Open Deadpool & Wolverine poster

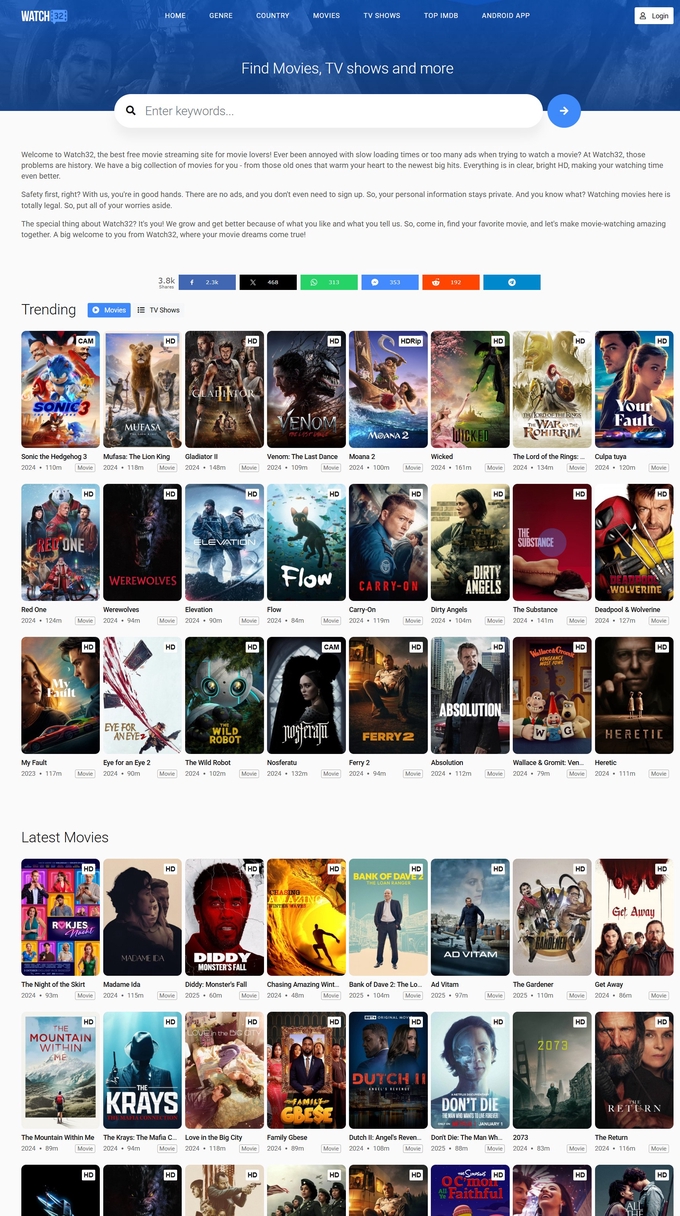click(x=634, y=542)
